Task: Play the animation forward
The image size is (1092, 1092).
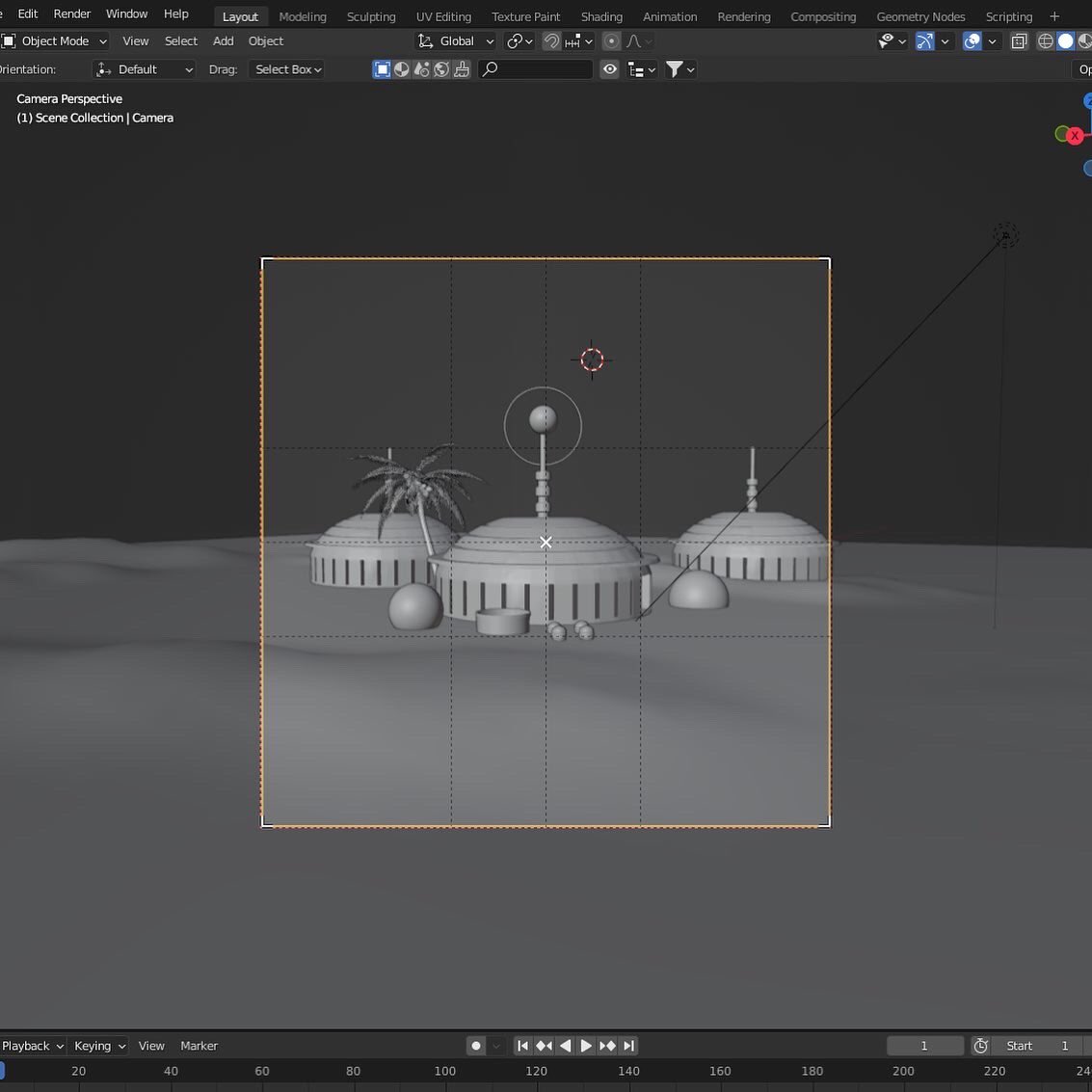Action: [x=586, y=1046]
